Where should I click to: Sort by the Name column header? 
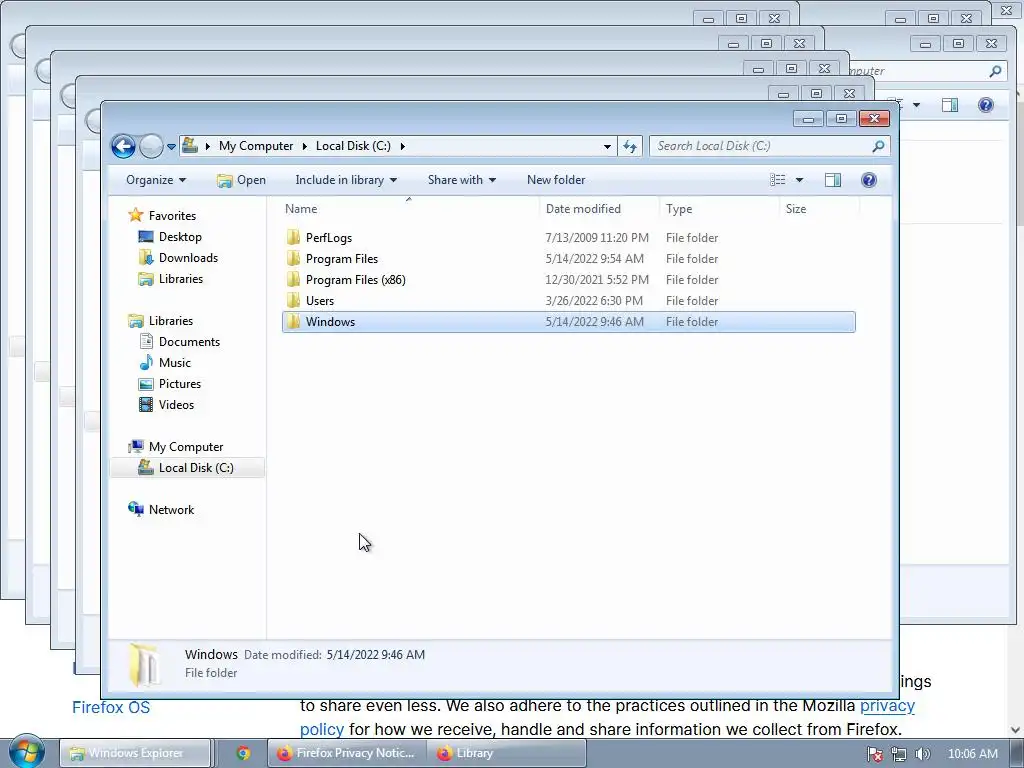409,209
